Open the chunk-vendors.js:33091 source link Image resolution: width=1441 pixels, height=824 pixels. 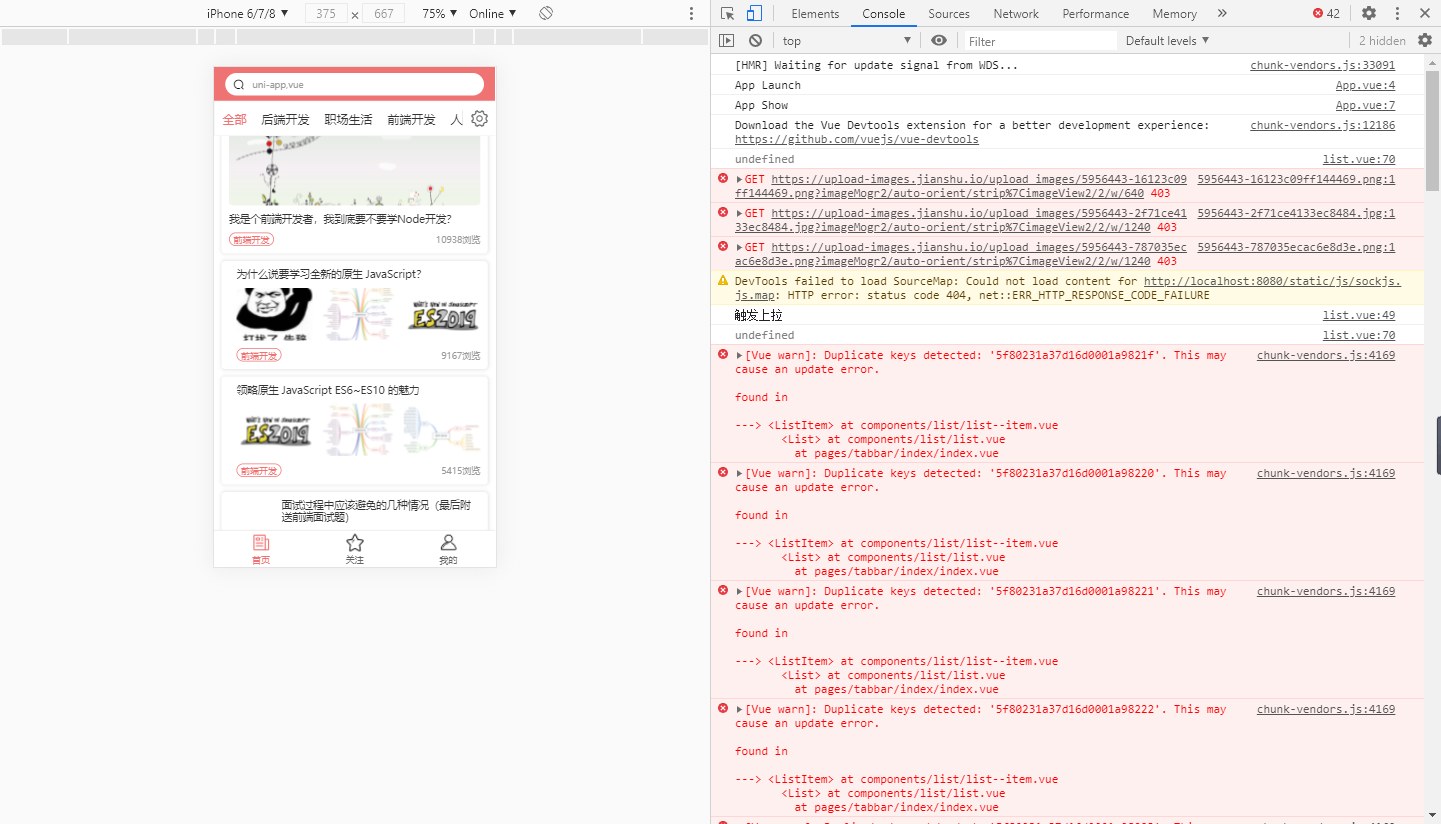1322,65
